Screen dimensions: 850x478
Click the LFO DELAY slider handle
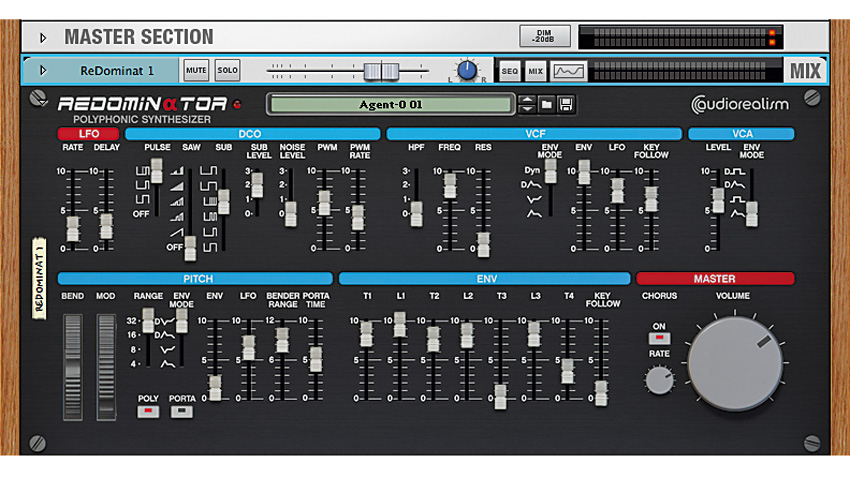(106, 226)
